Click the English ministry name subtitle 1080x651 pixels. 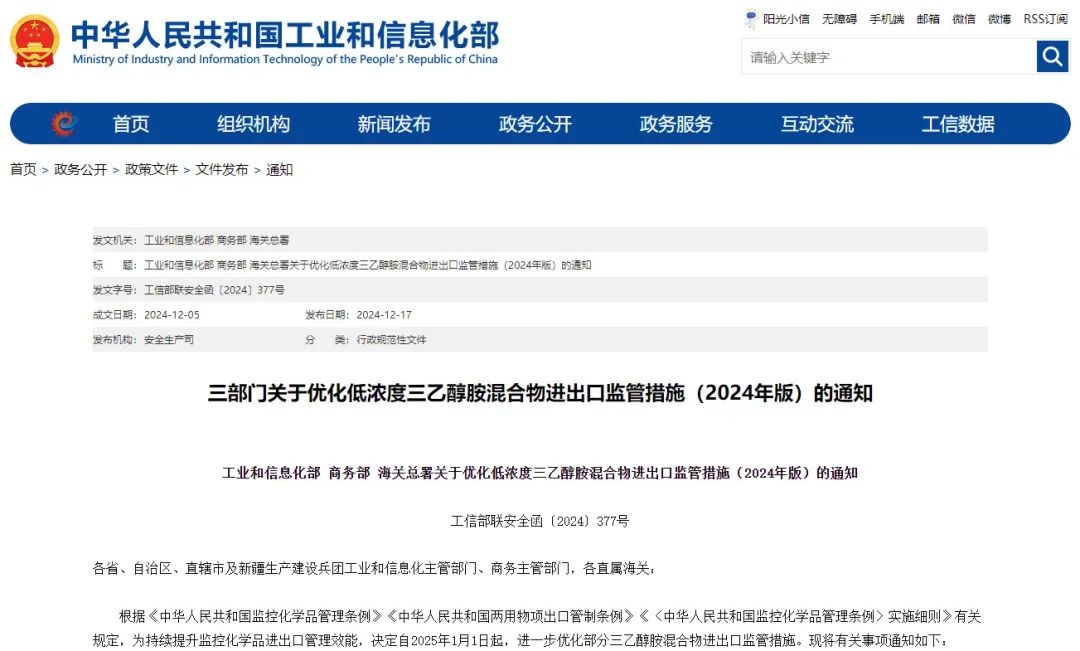point(285,59)
